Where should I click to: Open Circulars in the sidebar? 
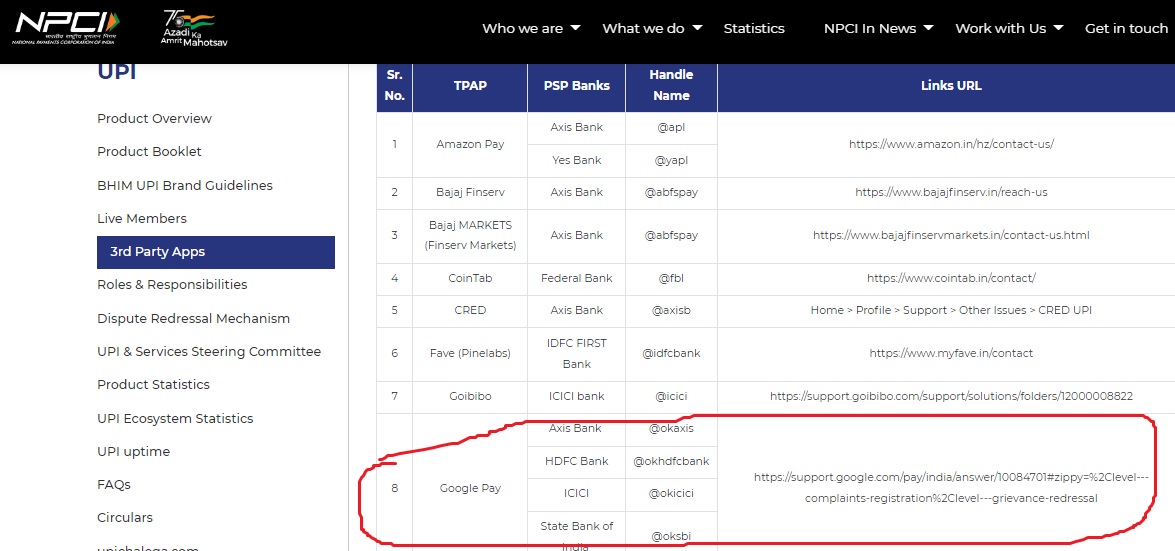(124, 517)
